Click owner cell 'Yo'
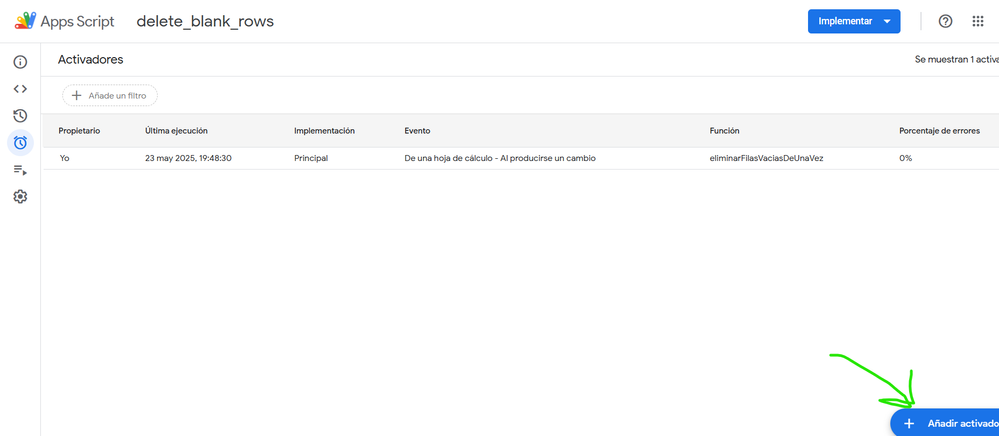Viewport: 999px width, 436px height. (64, 158)
